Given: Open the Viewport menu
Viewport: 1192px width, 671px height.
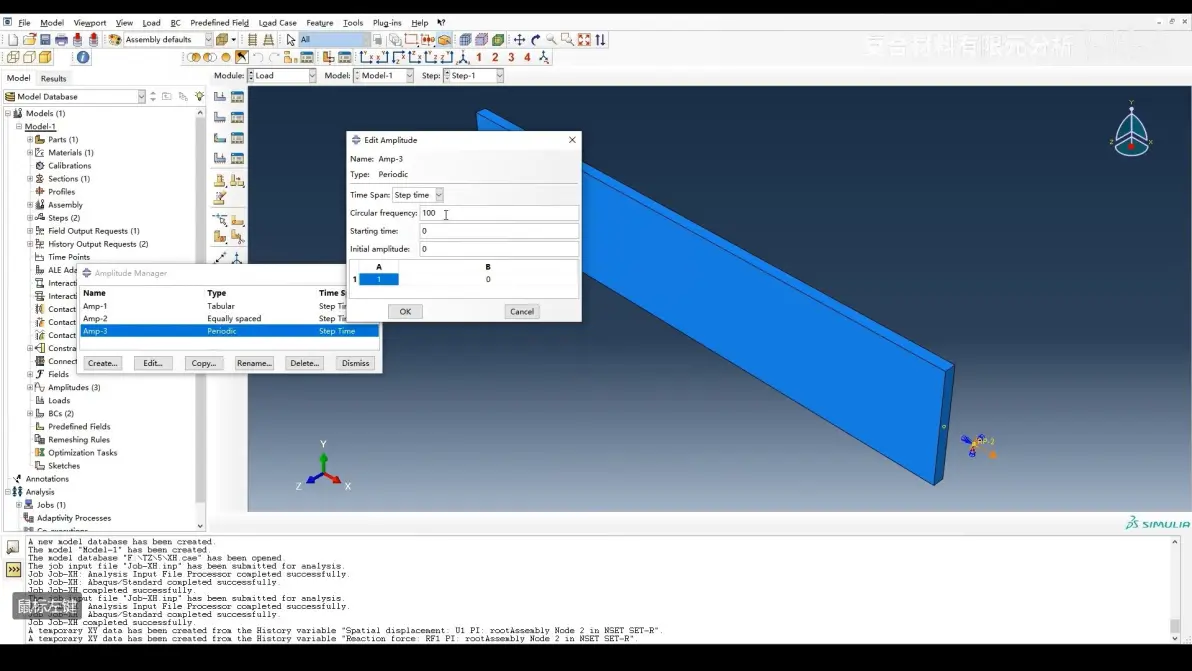Looking at the screenshot, I should coord(90,23).
